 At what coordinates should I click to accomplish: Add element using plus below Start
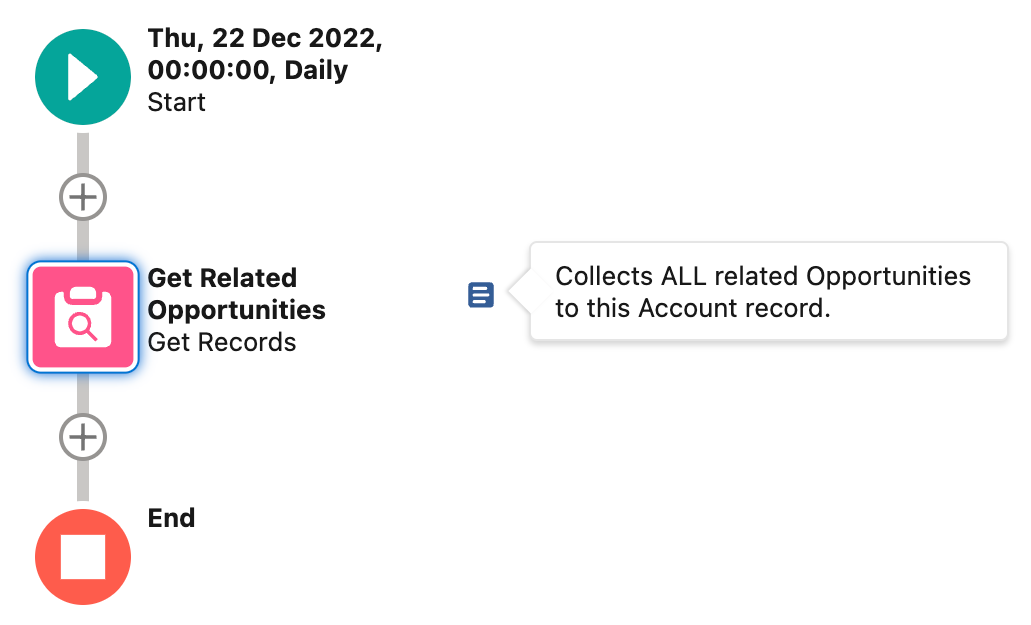pyautogui.click(x=83, y=197)
